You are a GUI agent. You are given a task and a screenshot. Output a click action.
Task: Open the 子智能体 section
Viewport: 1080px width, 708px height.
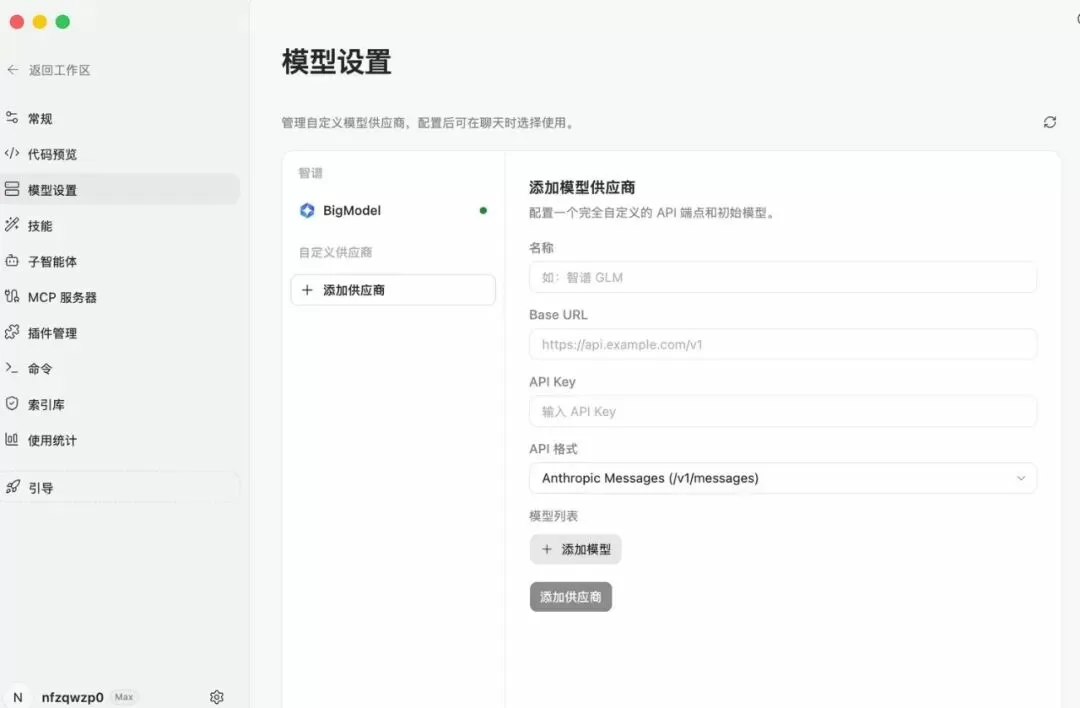click(x=120, y=262)
